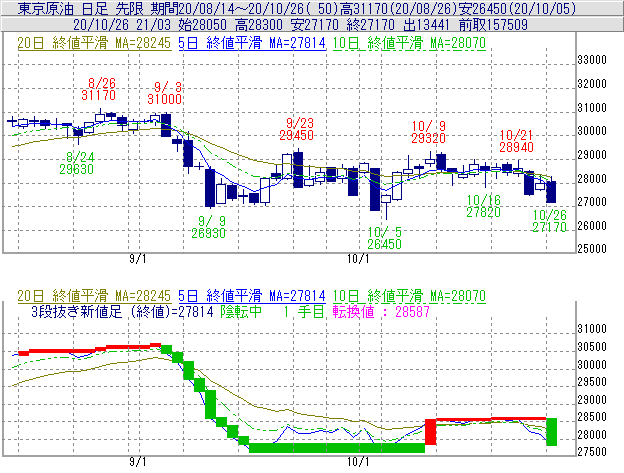624x473 pixels.
Task: Click upper chart 10日 MA=28070 legend
Action: tap(409, 43)
